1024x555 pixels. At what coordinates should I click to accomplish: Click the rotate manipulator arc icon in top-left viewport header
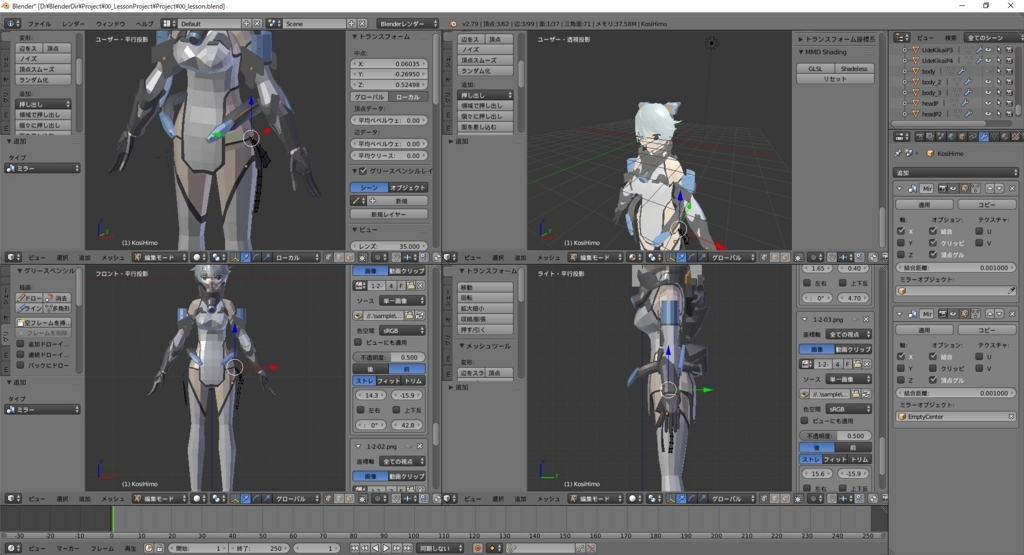click(x=256, y=258)
